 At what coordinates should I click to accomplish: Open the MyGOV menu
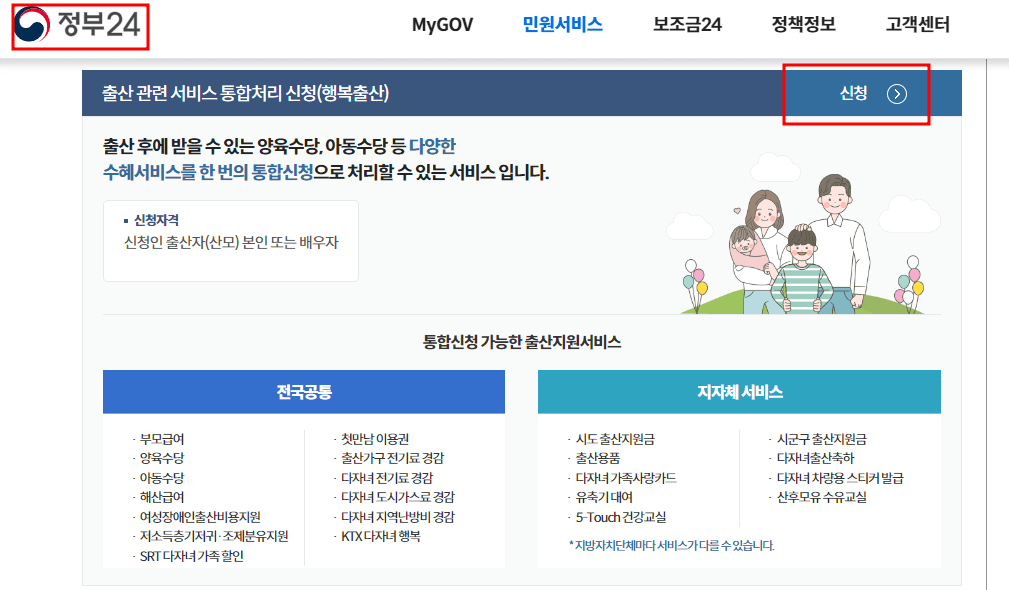tap(444, 23)
